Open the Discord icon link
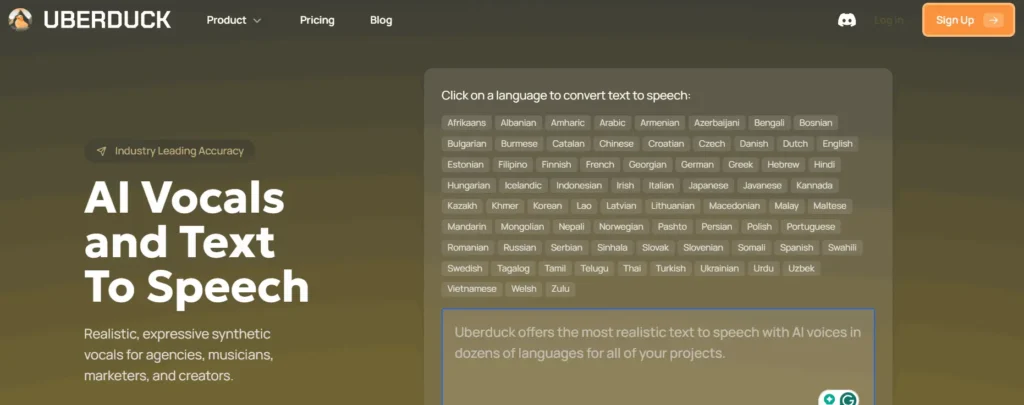The image size is (1024, 405). [847, 20]
